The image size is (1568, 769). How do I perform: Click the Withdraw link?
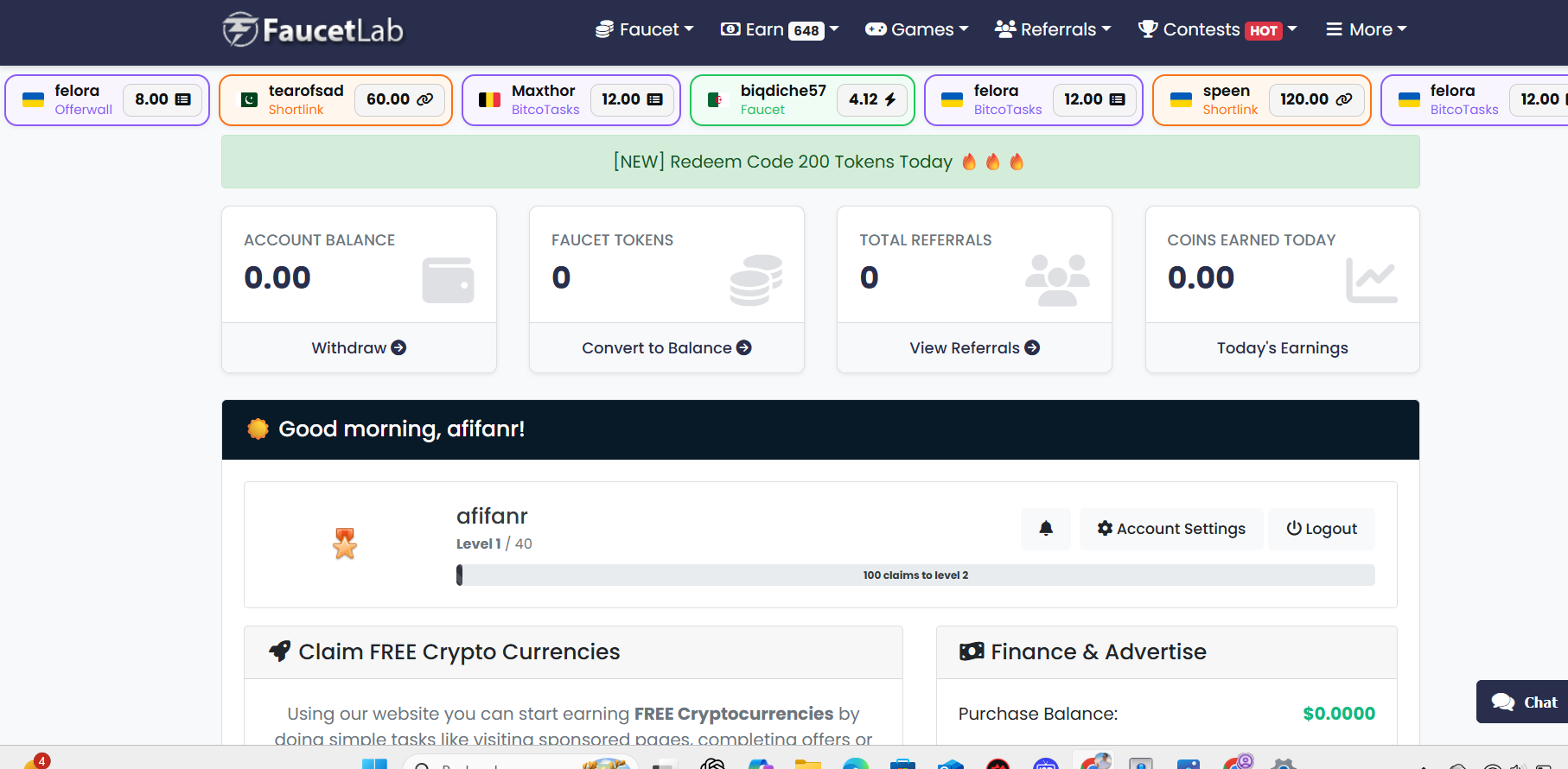359,347
